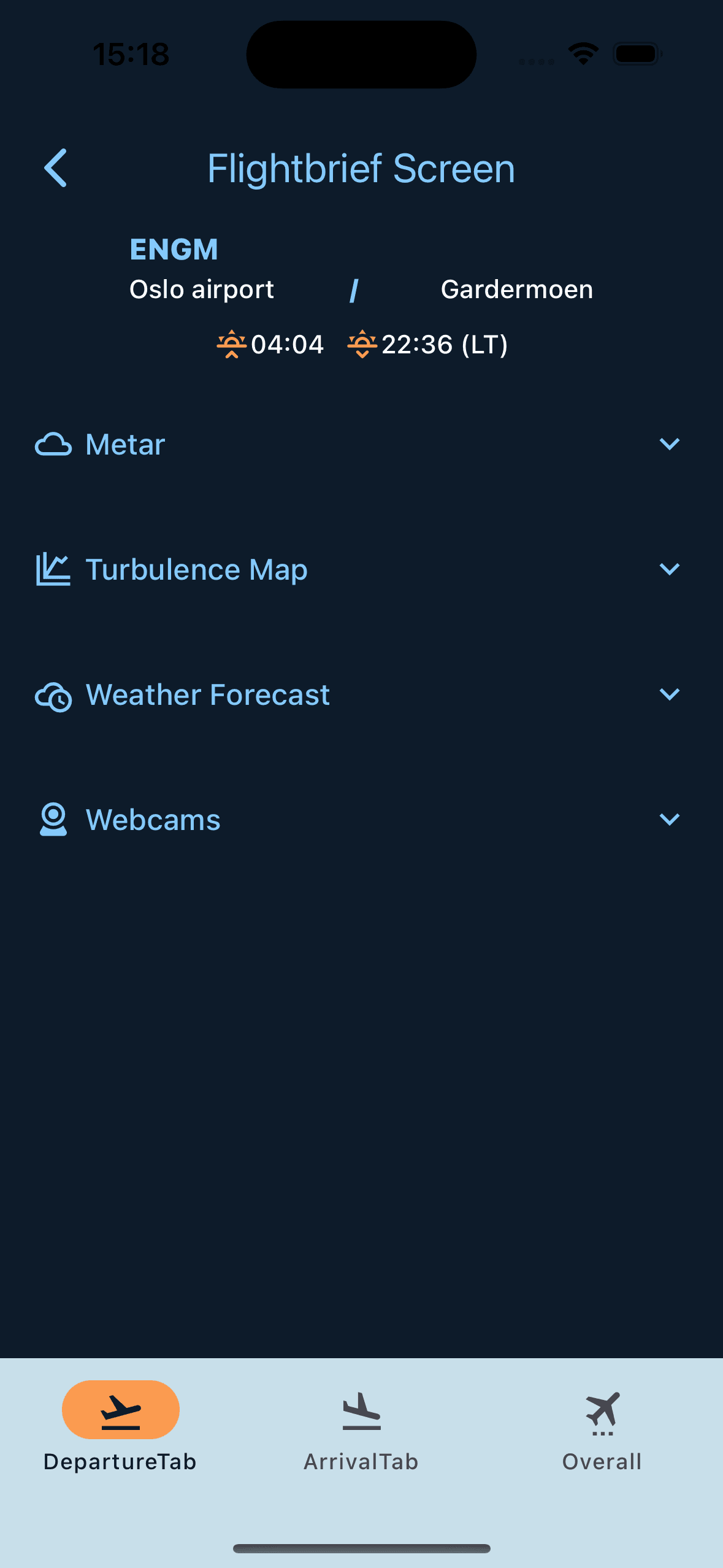Tap the Wi-Fi status icon
723x1568 pixels.
[583, 54]
